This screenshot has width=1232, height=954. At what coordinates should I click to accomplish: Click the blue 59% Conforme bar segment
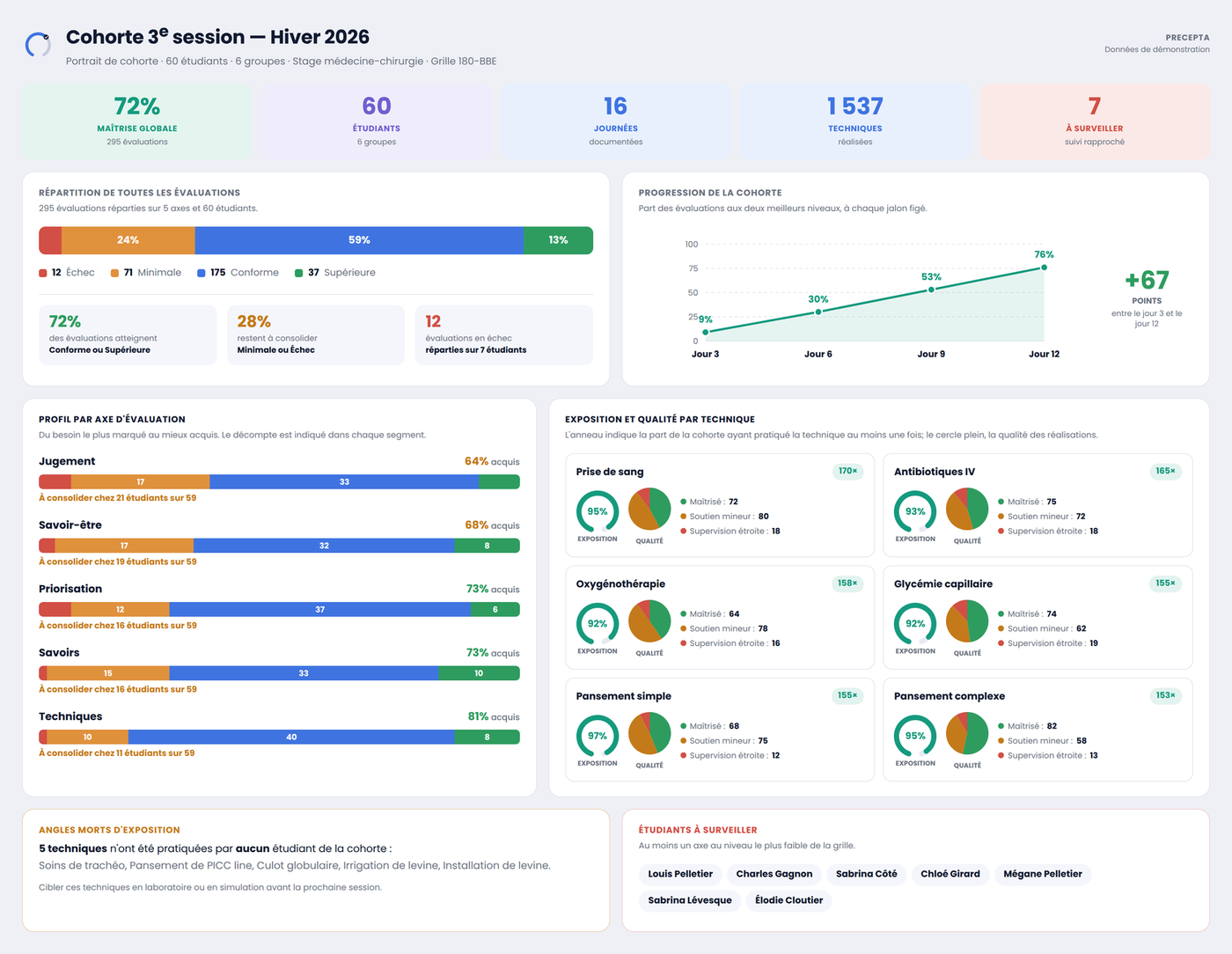(359, 240)
